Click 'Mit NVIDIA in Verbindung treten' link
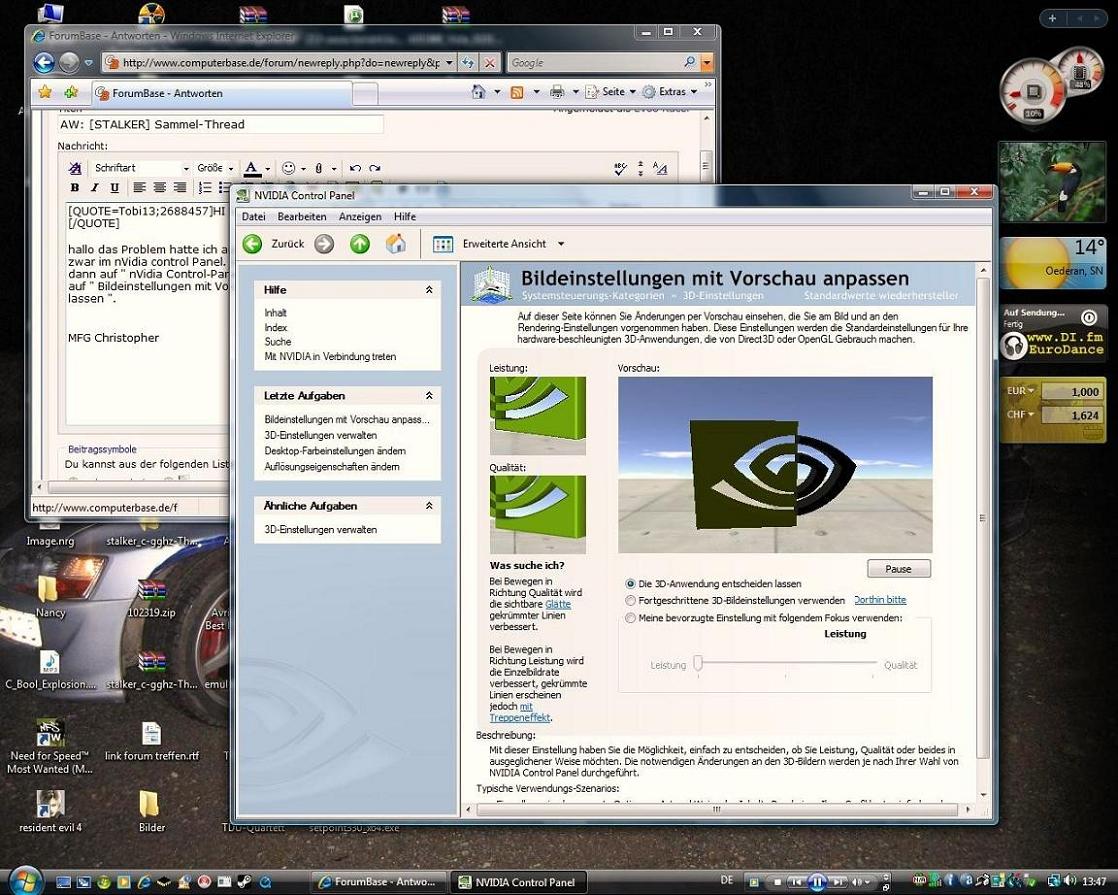The width and height of the screenshot is (1118, 895). [330, 357]
